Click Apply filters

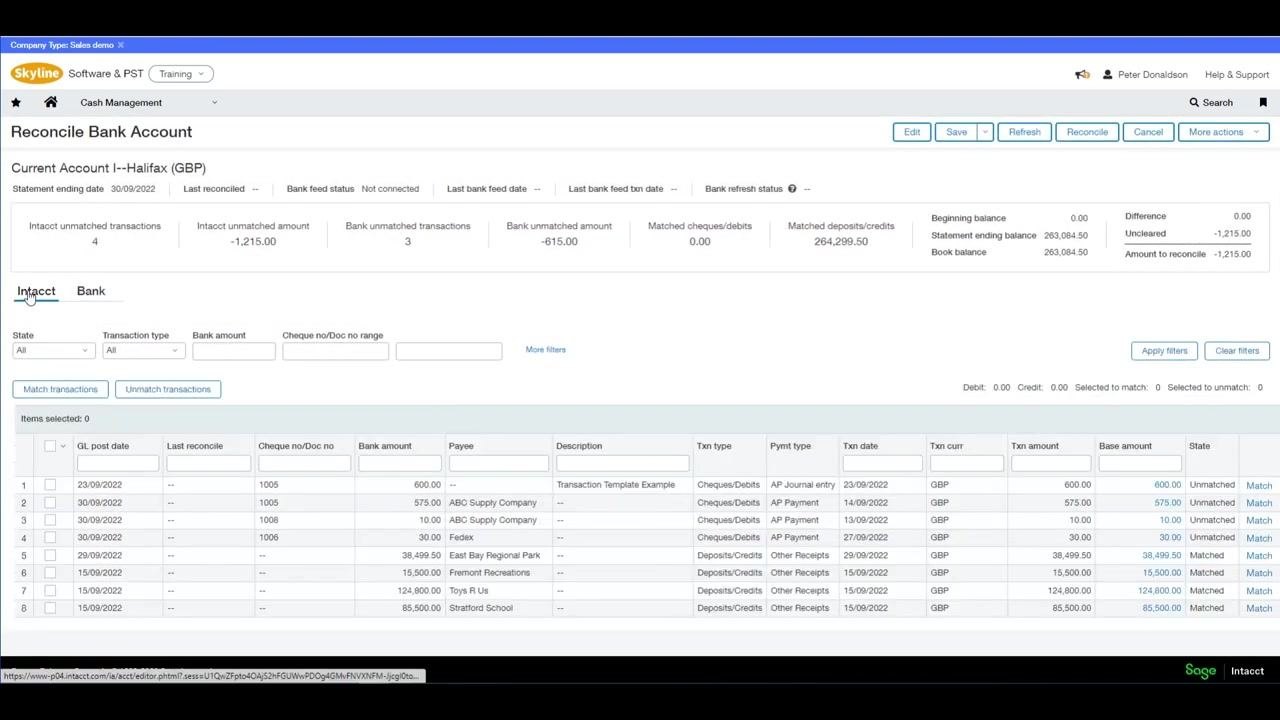click(x=1165, y=351)
